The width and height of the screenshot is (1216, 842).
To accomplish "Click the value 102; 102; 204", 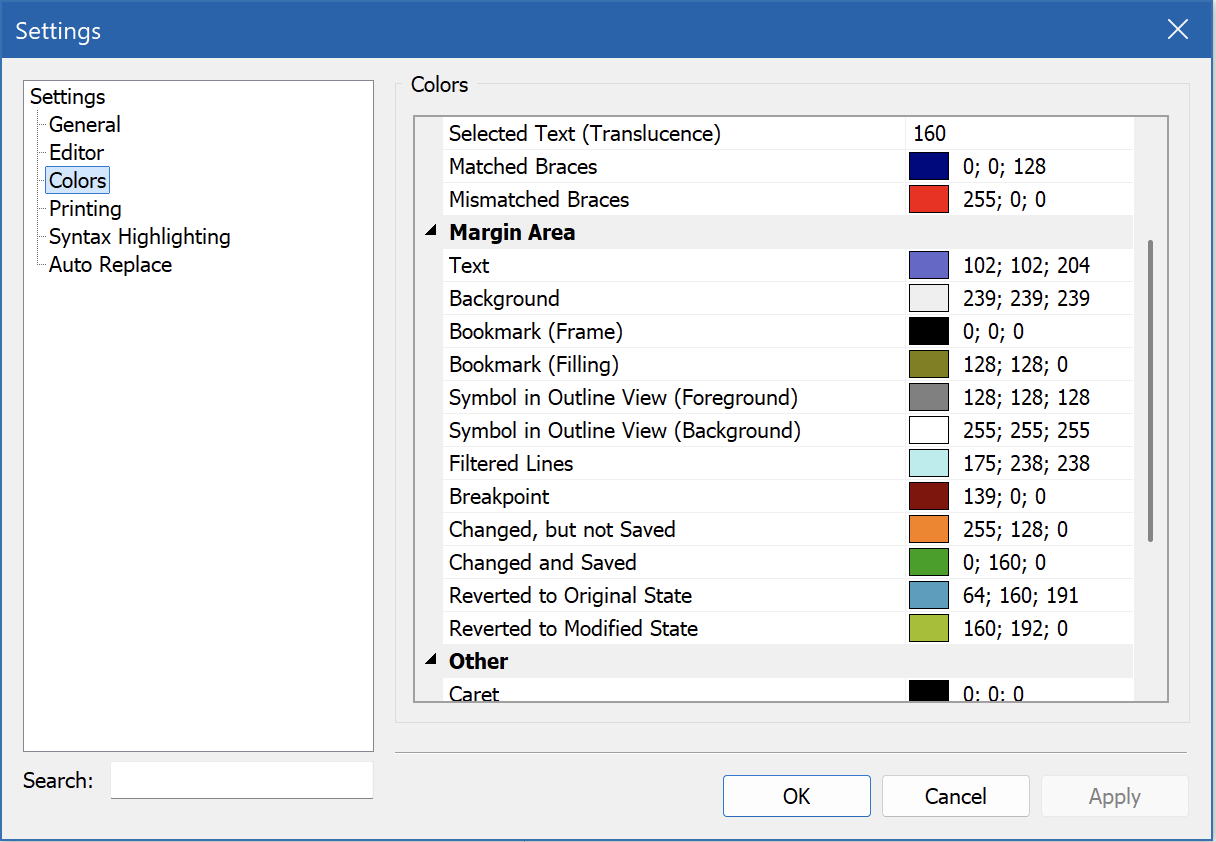I will pyautogui.click(x=1027, y=265).
